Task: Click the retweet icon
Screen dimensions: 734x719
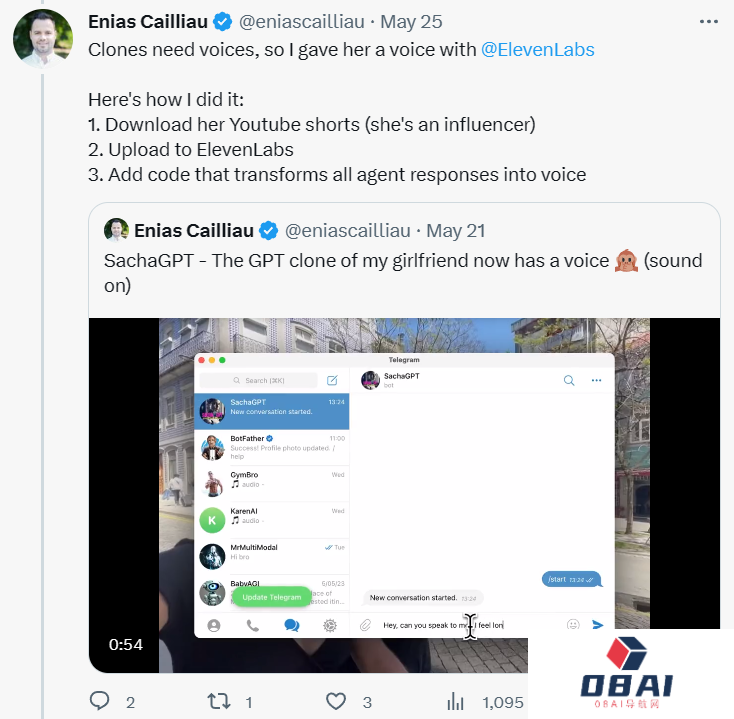Action: pyautogui.click(x=217, y=702)
